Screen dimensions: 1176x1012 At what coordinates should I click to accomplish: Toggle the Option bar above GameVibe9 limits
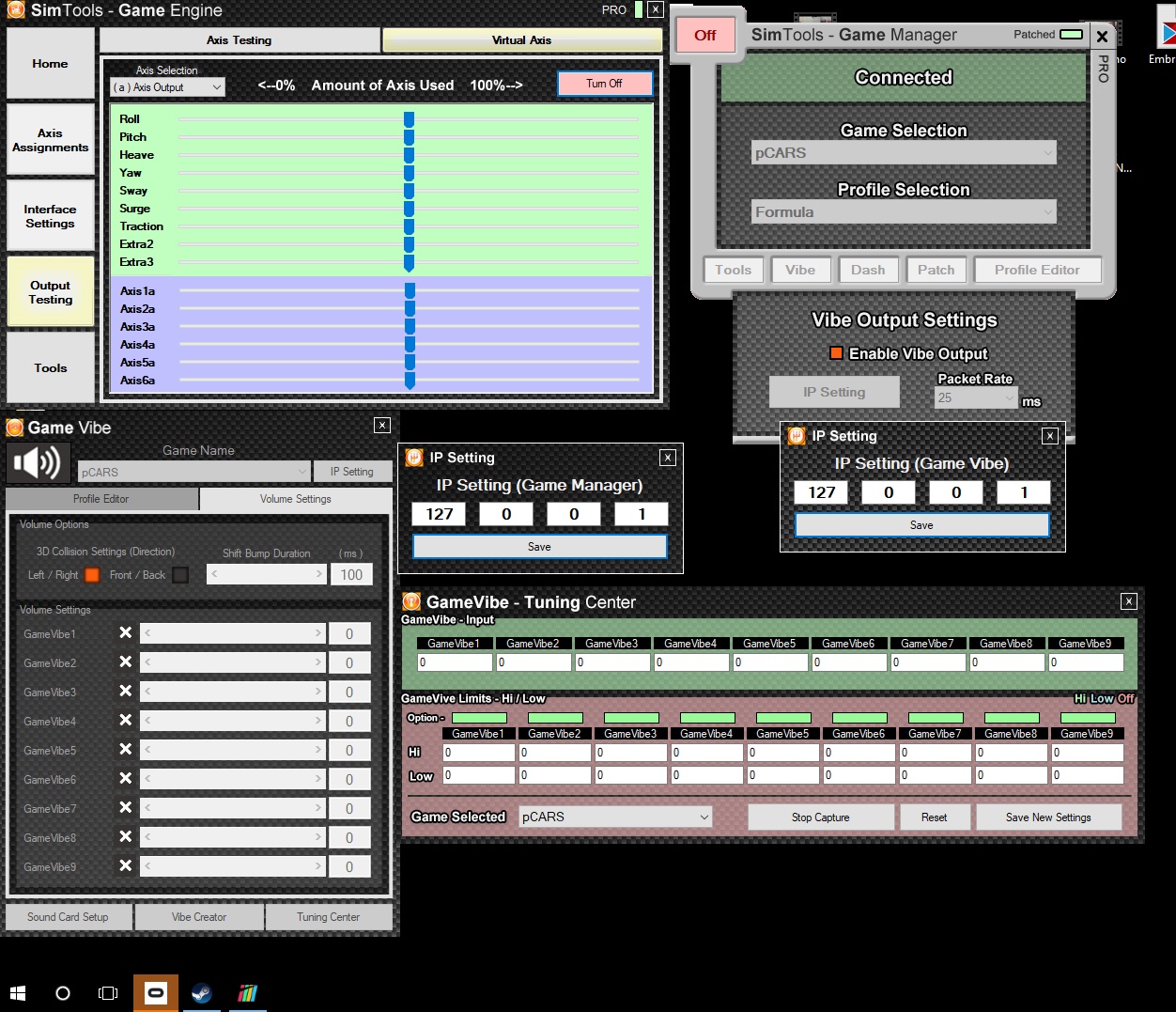tap(1089, 718)
